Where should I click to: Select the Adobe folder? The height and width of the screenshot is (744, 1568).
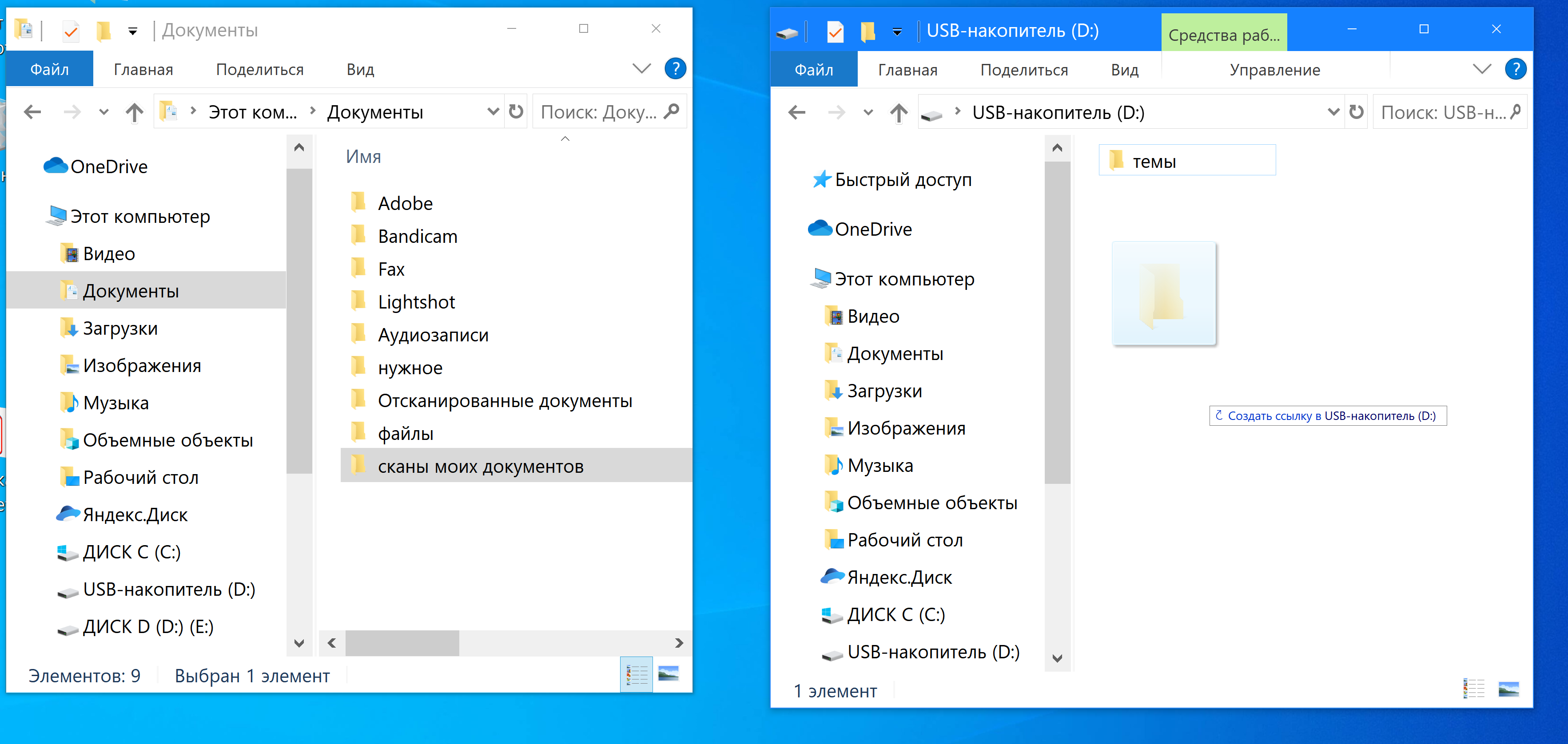pyautogui.click(x=405, y=203)
